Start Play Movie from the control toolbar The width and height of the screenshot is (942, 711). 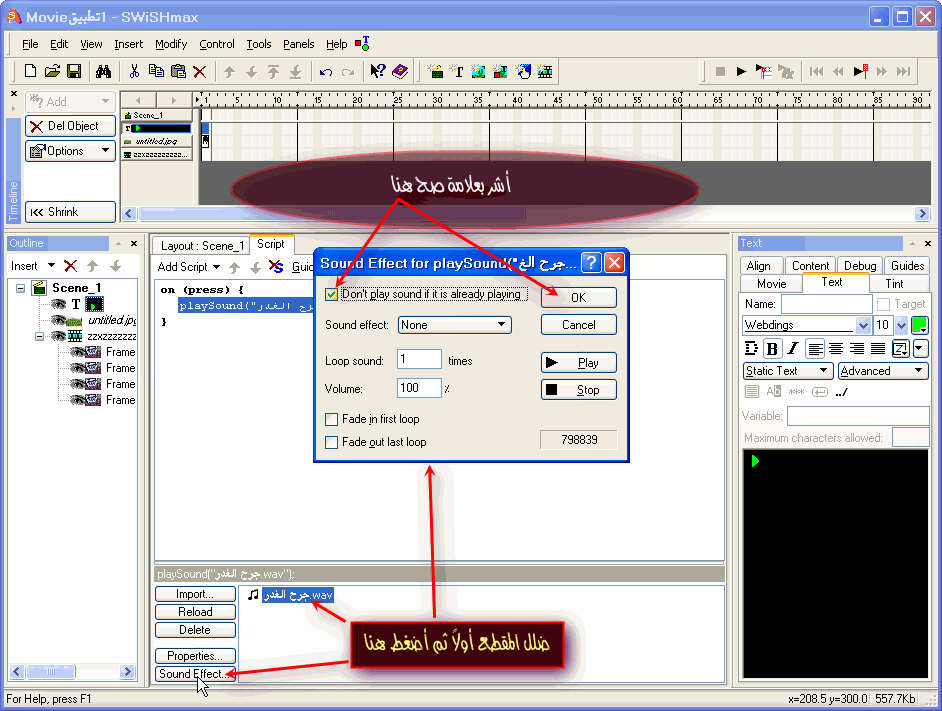pyautogui.click(x=741, y=72)
